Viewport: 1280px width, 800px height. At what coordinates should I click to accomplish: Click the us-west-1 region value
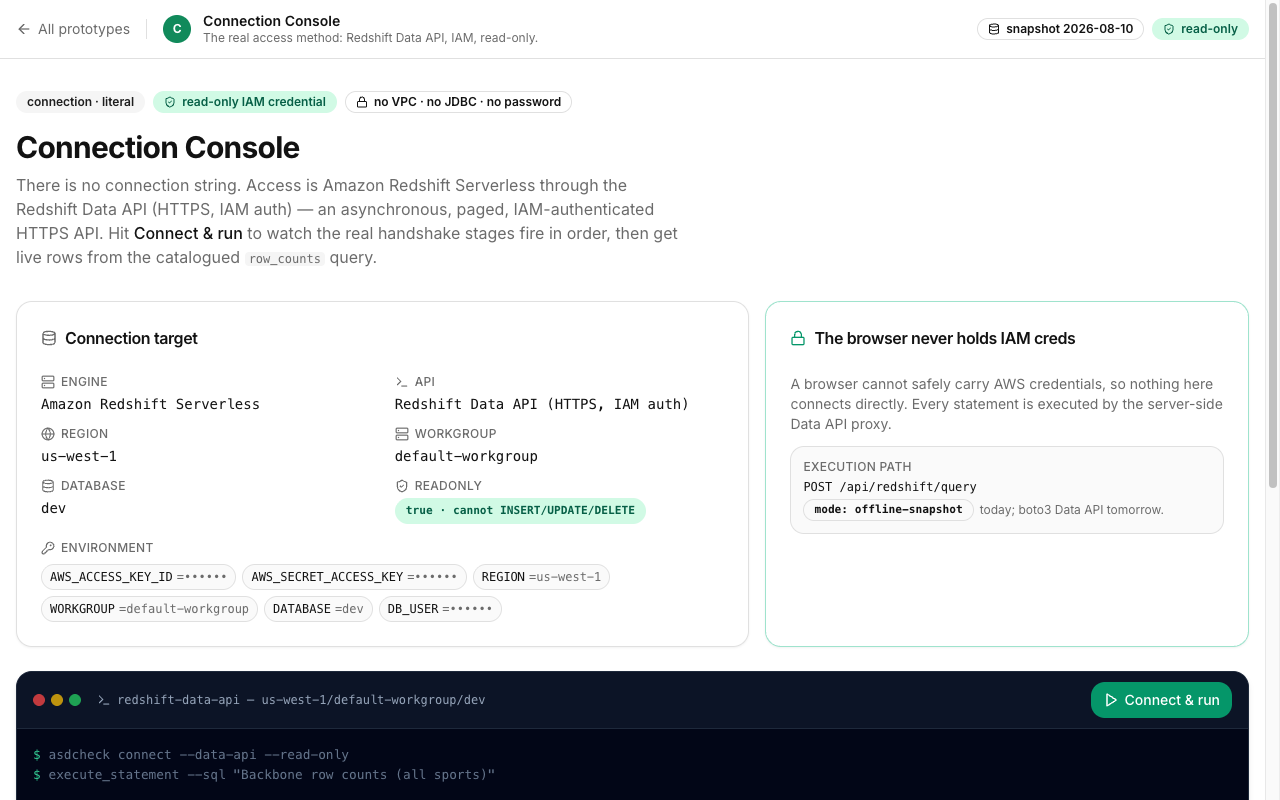tap(79, 456)
